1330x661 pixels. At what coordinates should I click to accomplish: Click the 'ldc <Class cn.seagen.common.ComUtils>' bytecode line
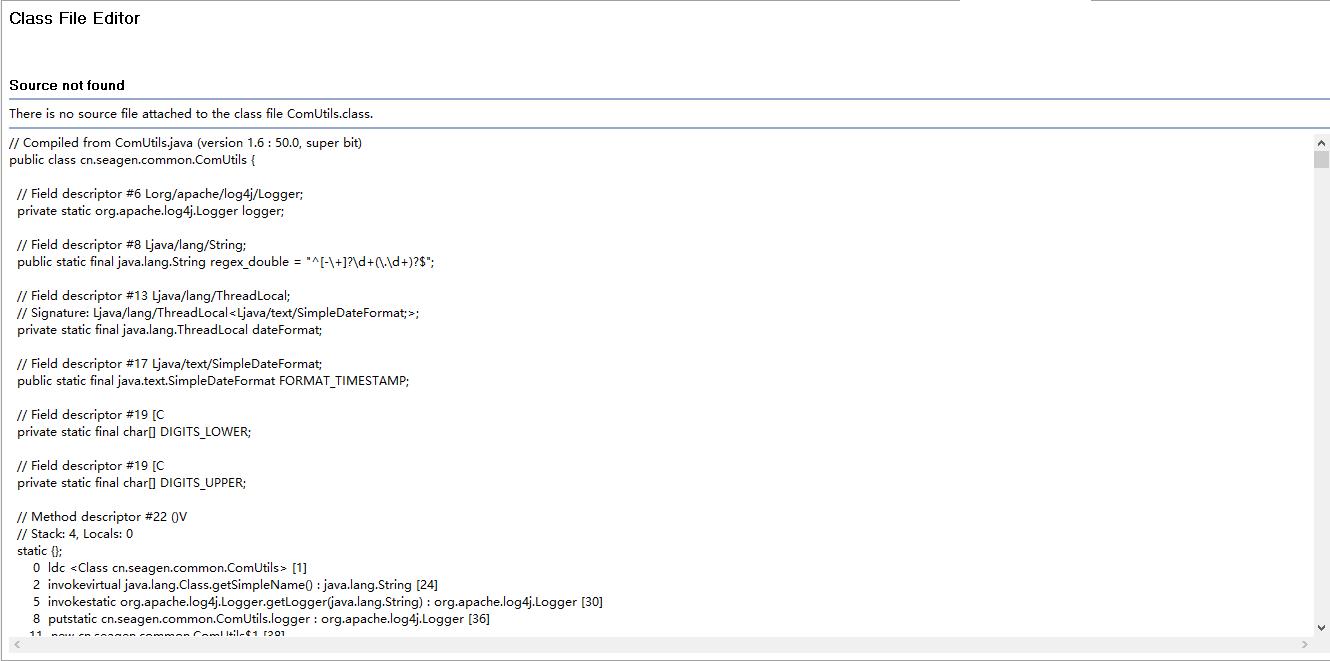point(169,568)
